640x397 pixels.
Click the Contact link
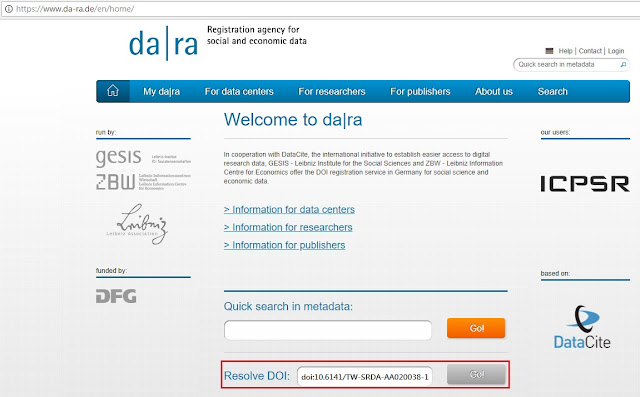[590, 51]
